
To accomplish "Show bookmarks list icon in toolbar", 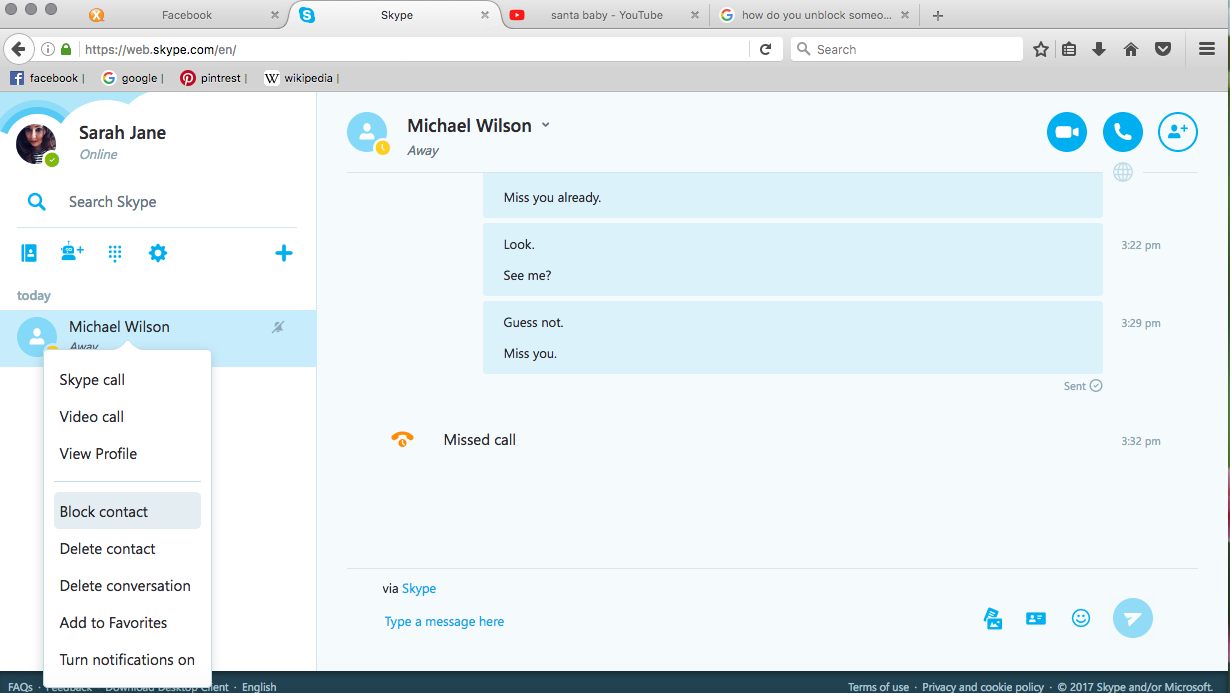I will 1069,49.
